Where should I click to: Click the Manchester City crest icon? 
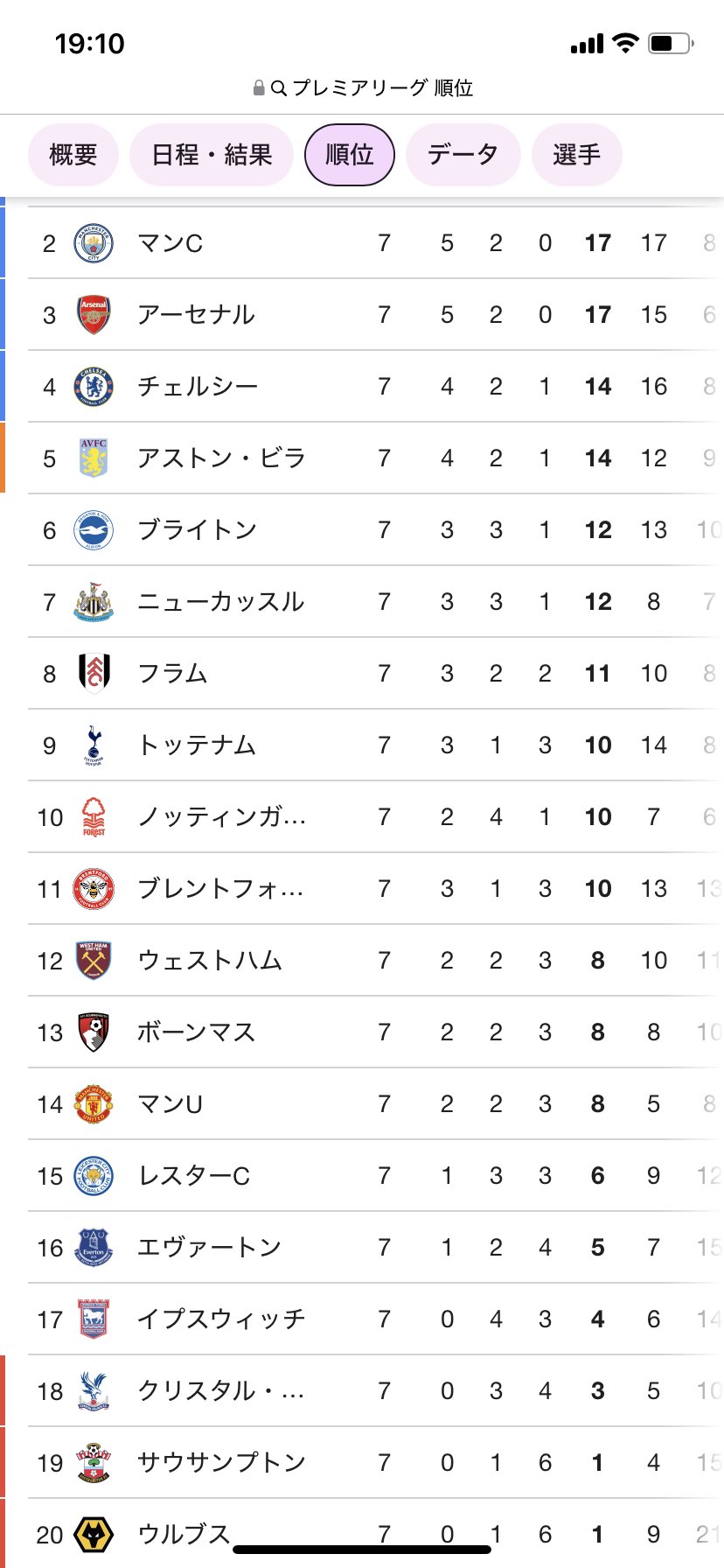94,243
